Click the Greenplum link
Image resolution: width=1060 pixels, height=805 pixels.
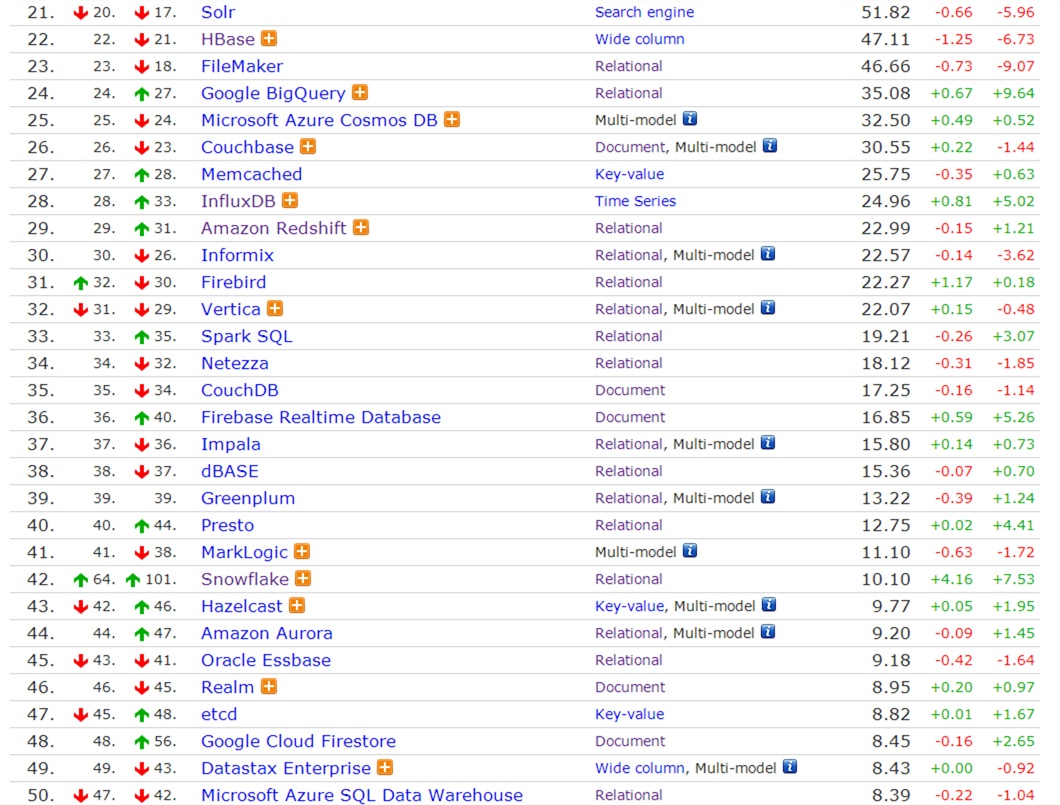pos(247,499)
